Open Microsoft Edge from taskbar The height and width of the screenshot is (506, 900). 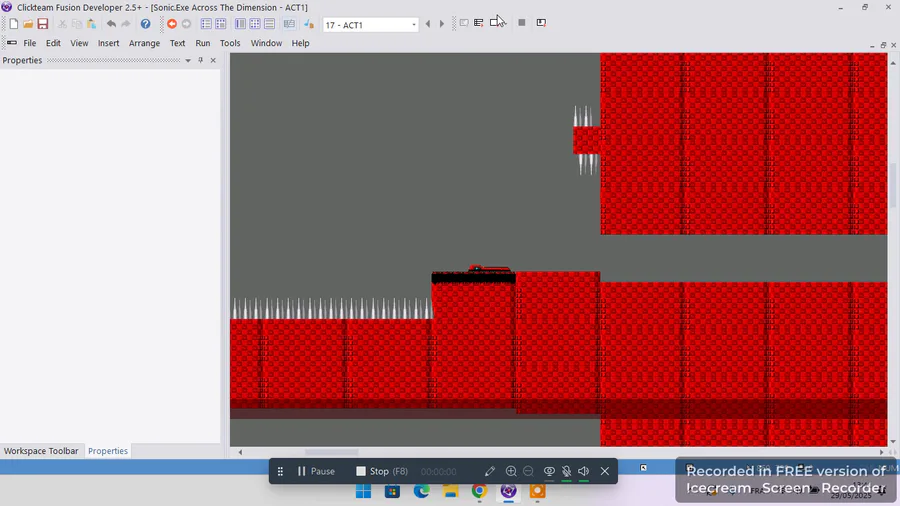[x=421, y=491]
